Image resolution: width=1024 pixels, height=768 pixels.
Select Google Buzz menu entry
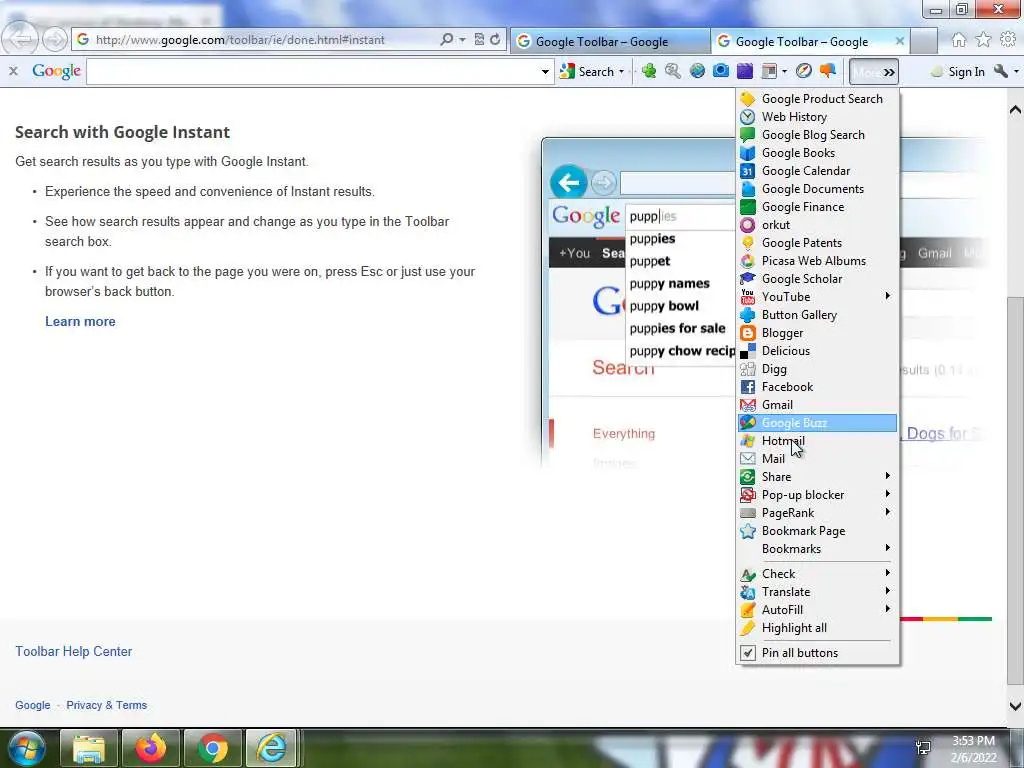tap(817, 423)
